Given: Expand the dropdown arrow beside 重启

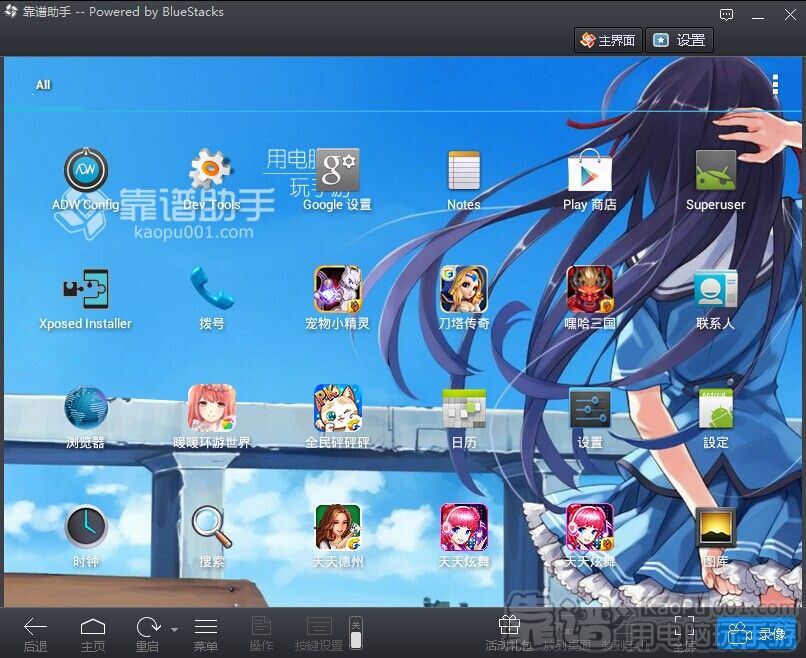Looking at the screenshot, I should coord(174,630).
